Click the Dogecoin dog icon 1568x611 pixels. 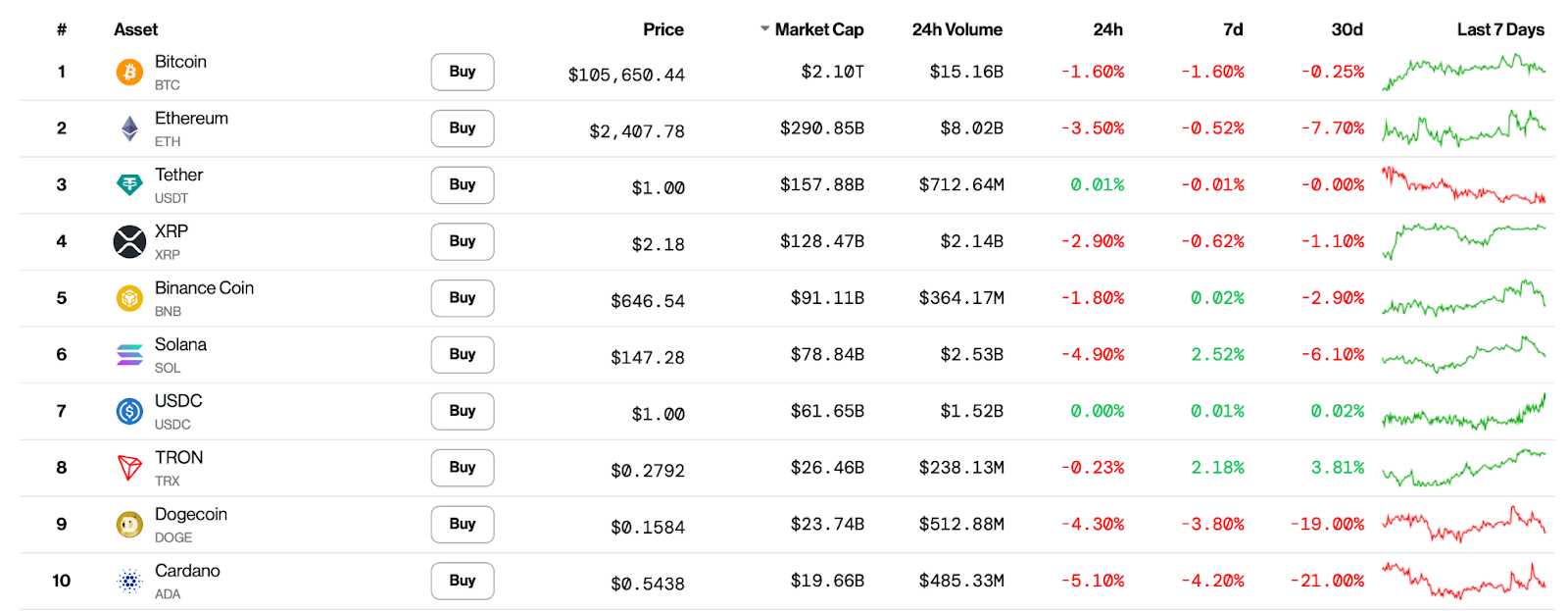pos(129,525)
